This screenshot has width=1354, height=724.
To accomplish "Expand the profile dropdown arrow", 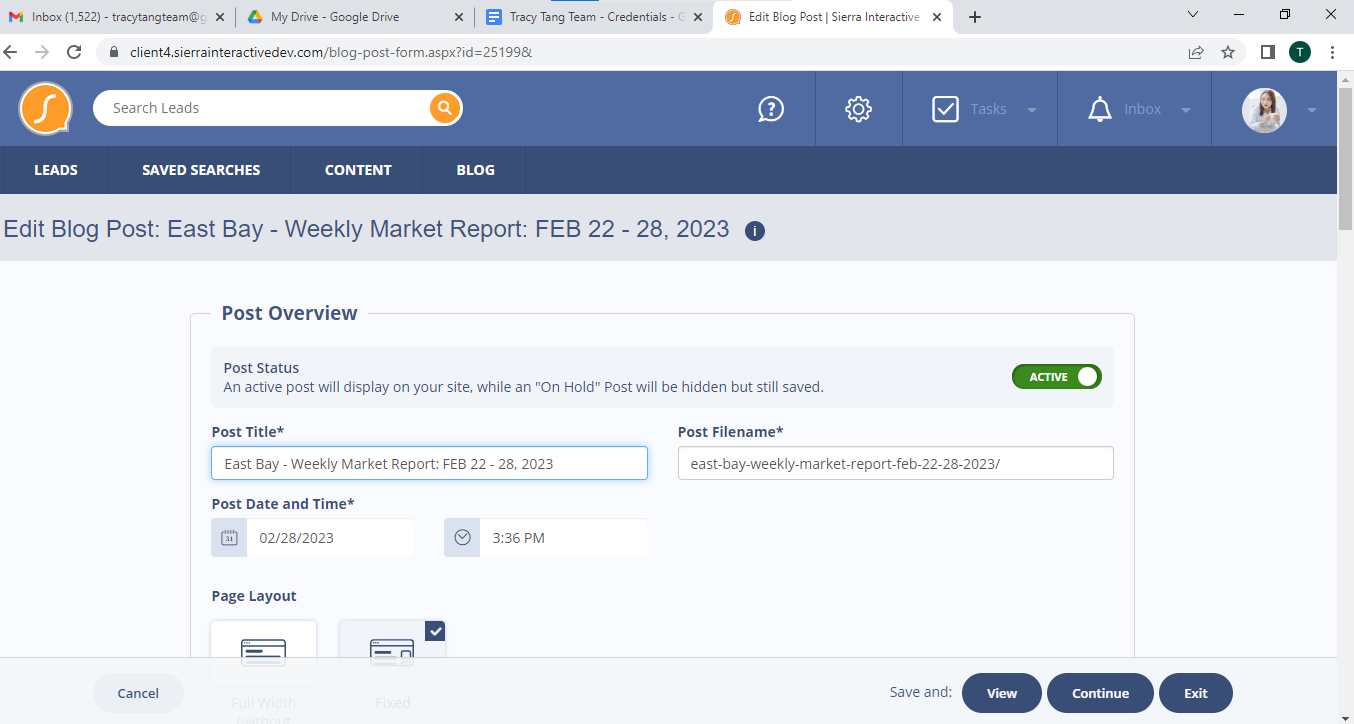I will pyautogui.click(x=1312, y=110).
